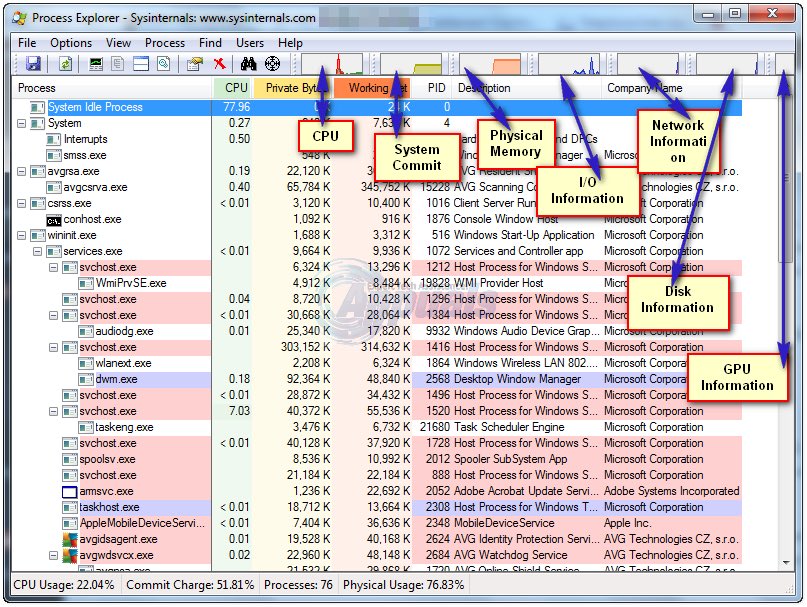Open the View menu
The width and height of the screenshot is (807, 607).
coord(118,43)
